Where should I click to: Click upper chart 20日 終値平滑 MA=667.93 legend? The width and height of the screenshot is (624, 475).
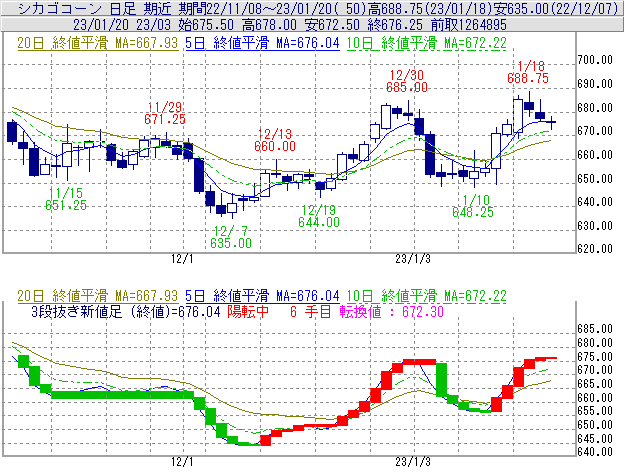[98, 43]
